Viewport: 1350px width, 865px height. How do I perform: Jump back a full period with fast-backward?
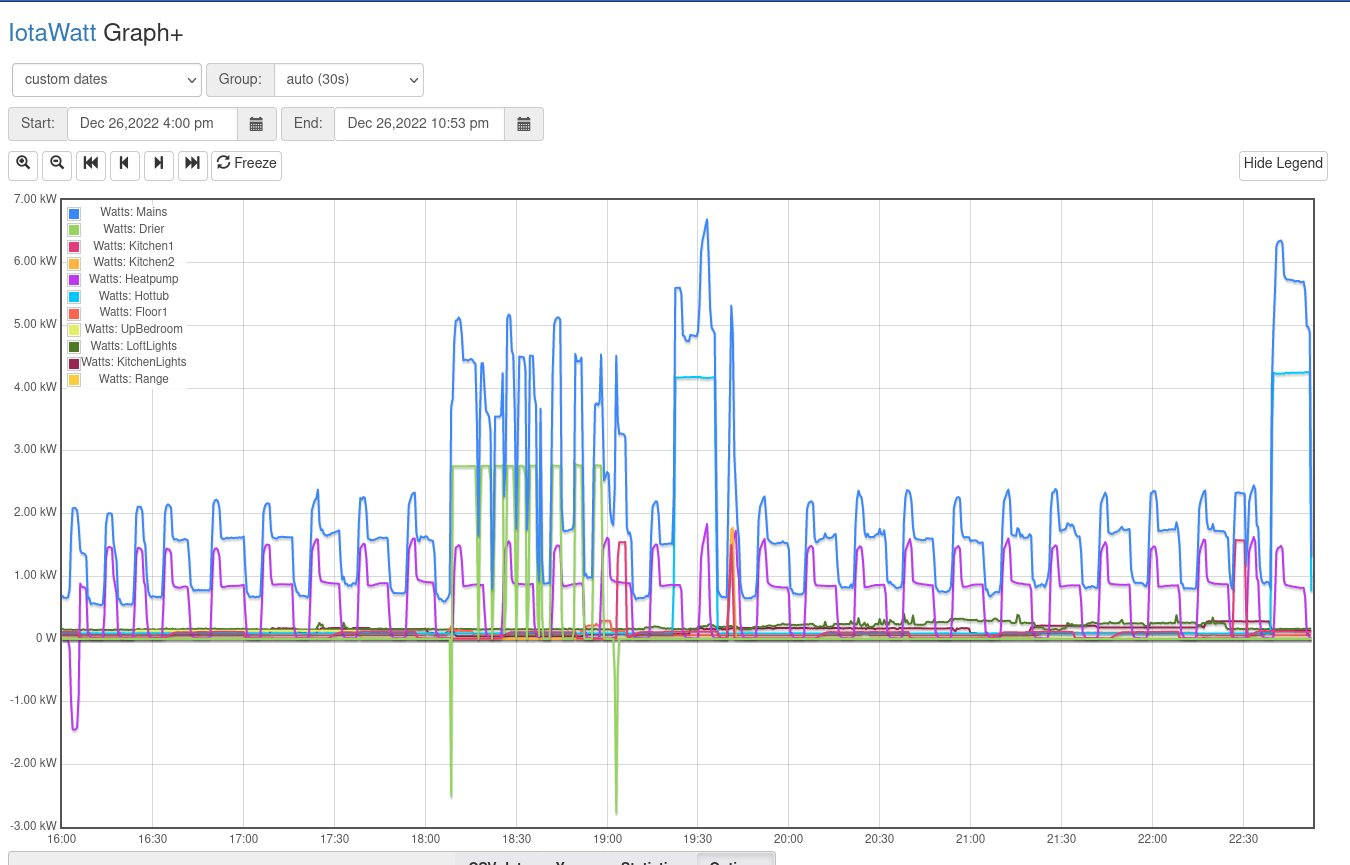coord(91,164)
